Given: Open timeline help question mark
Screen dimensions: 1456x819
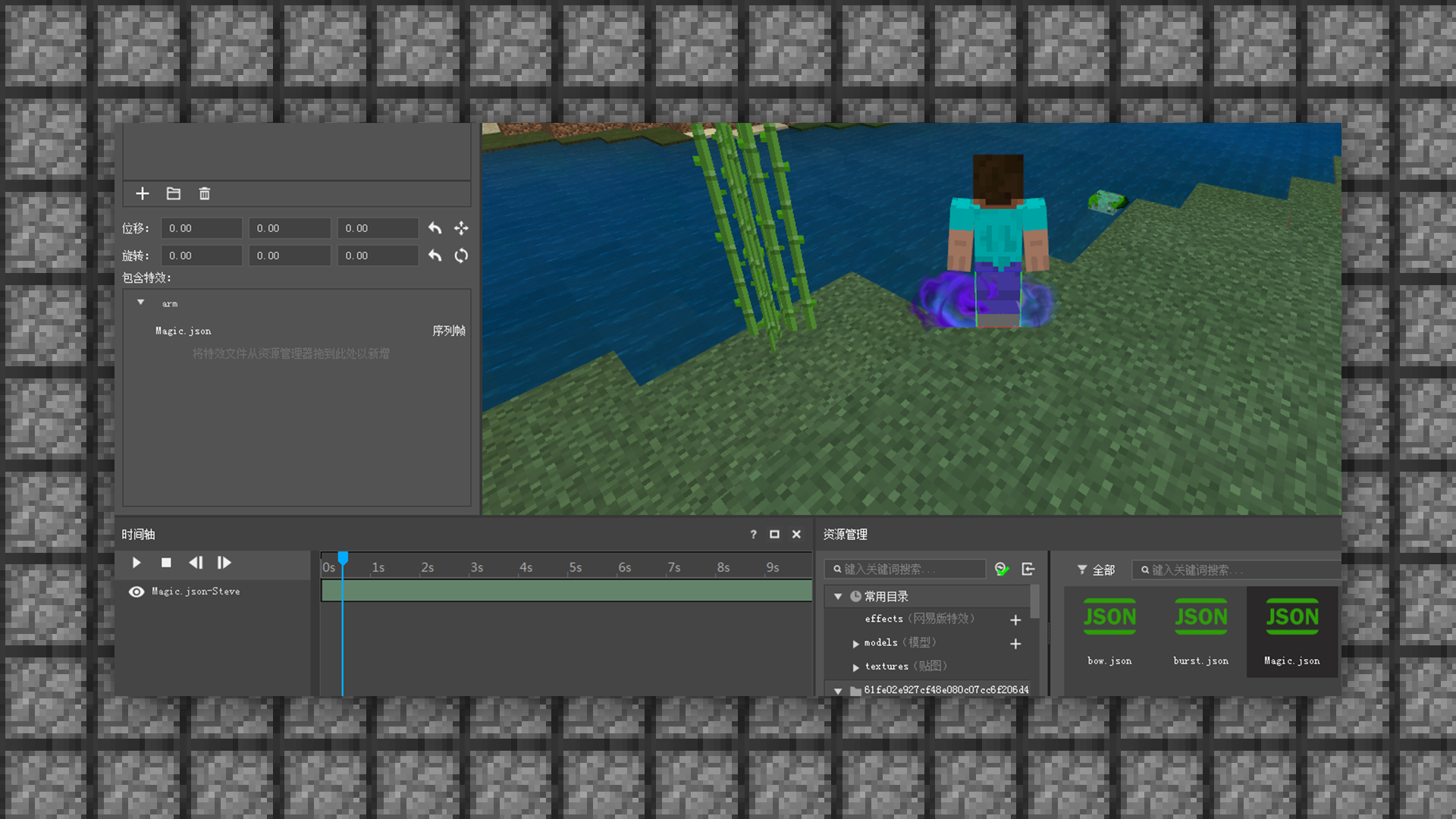Looking at the screenshot, I should 753,535.
